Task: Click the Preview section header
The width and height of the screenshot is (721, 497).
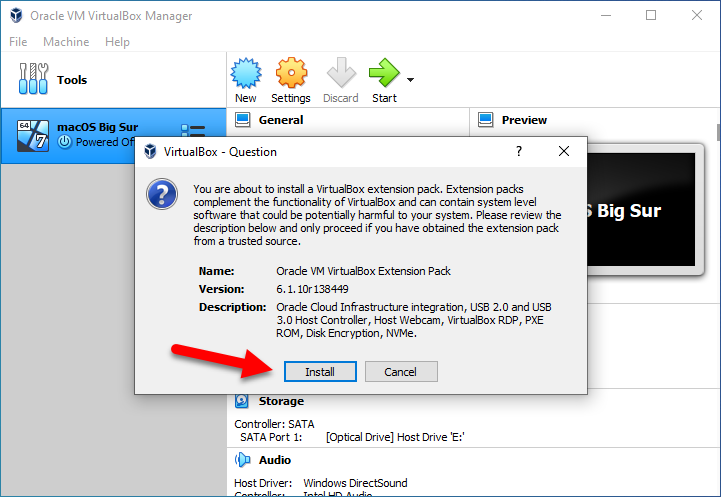Action: (x=524, y=120)
